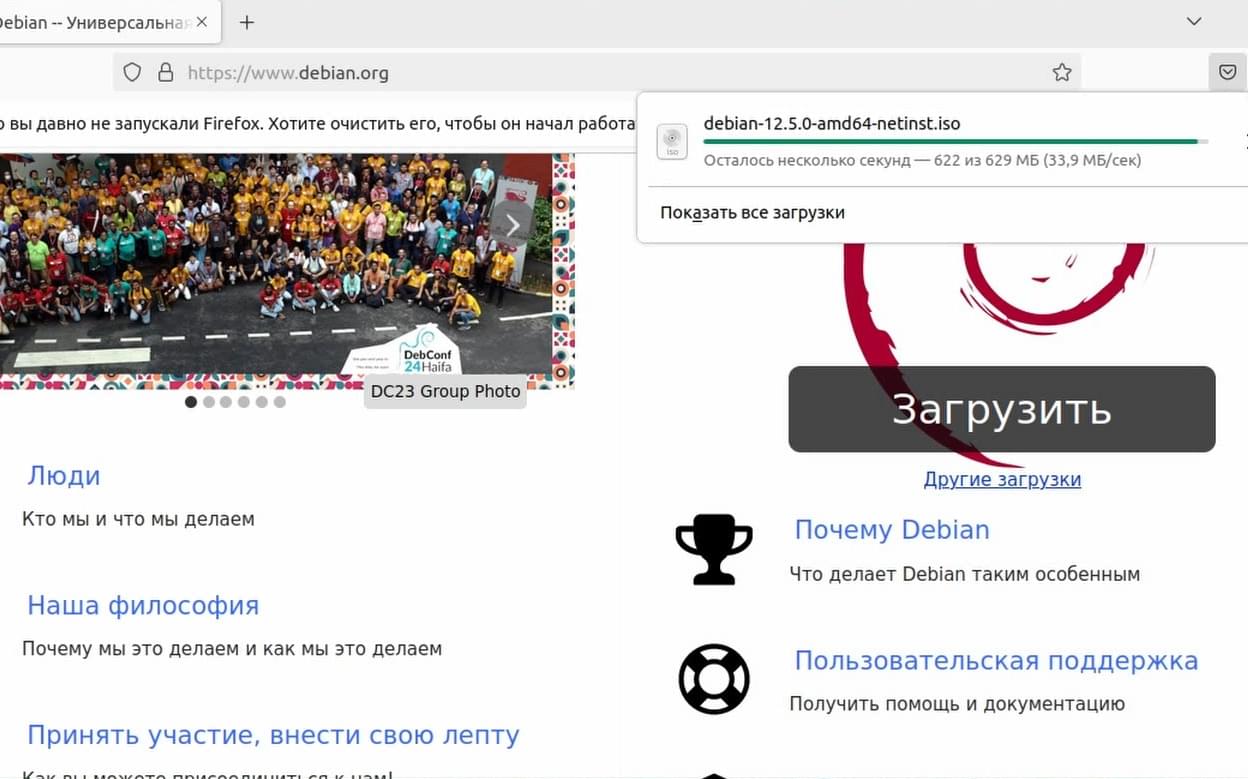Select the fifth carousel slide dot

point(262,402)
